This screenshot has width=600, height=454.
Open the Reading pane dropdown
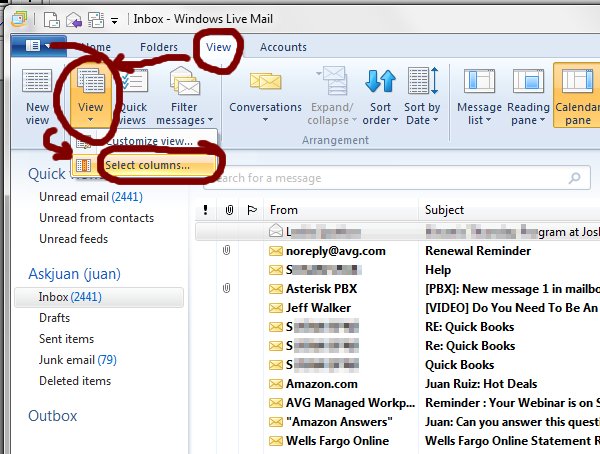[x=528, y=97]
